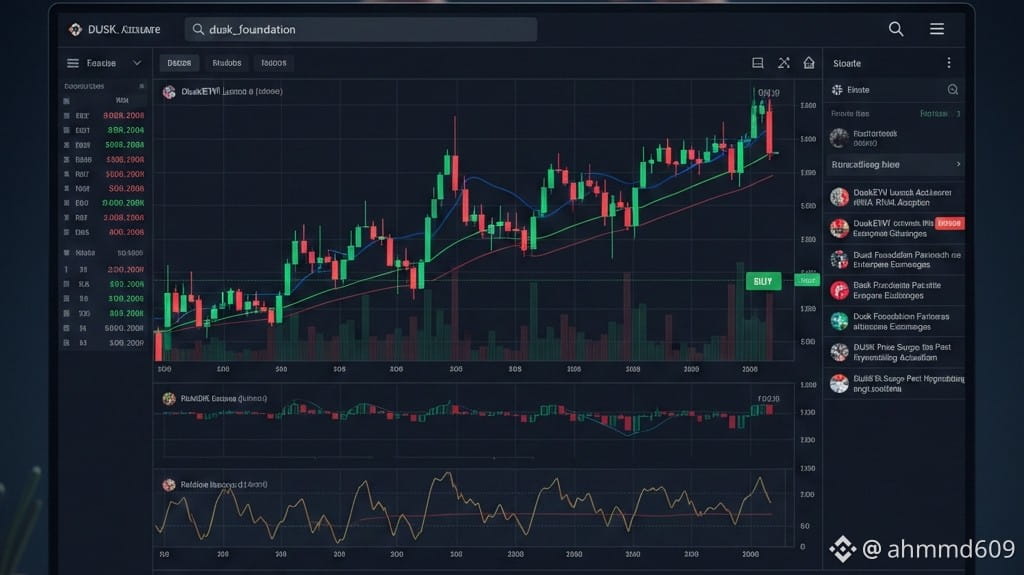Click the icon of the histogram indicator panel
Viewport: 1024px width, 575px height.
[x=169, y=399]
